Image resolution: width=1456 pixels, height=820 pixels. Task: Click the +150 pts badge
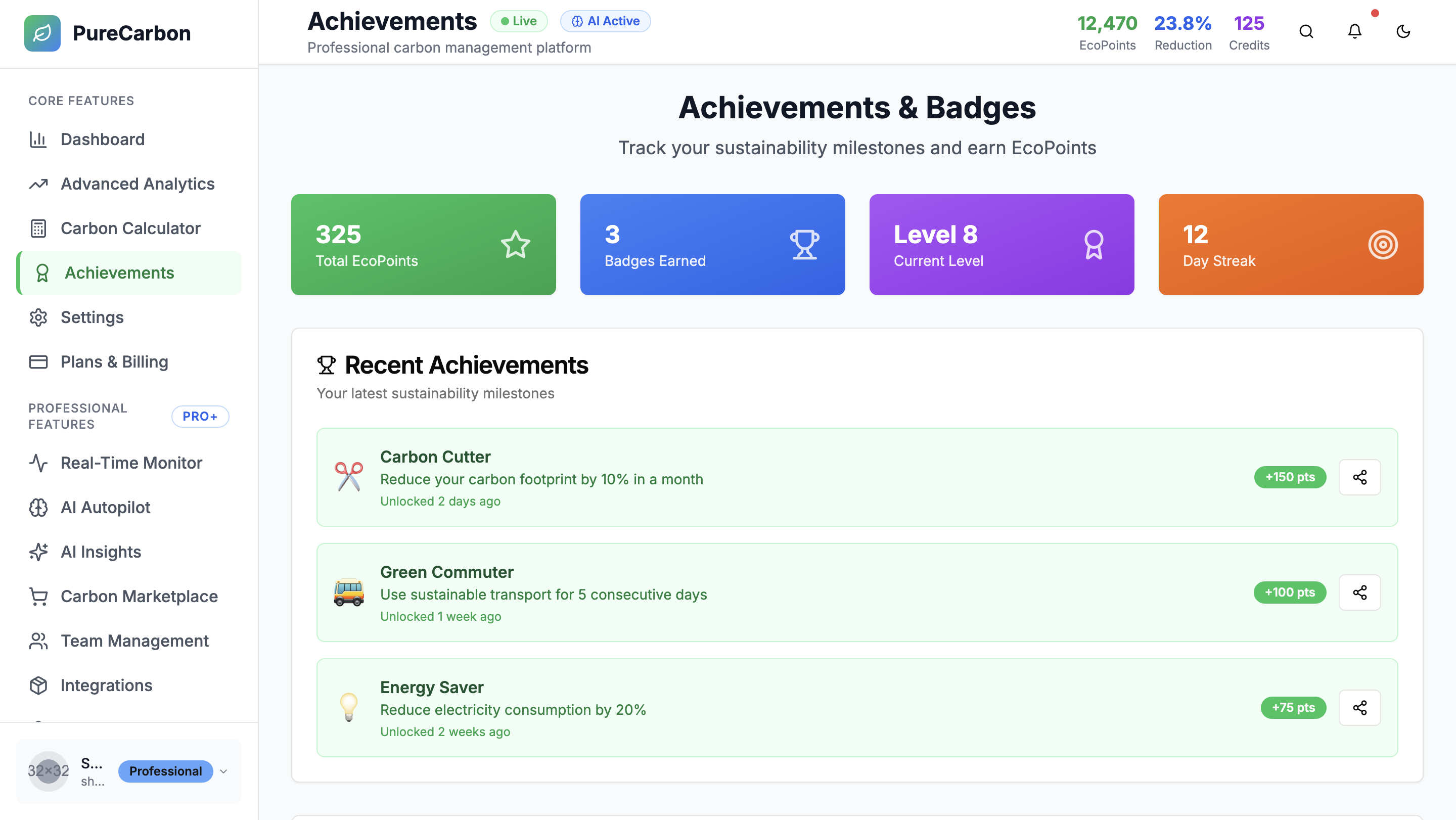coord(1289,477)
